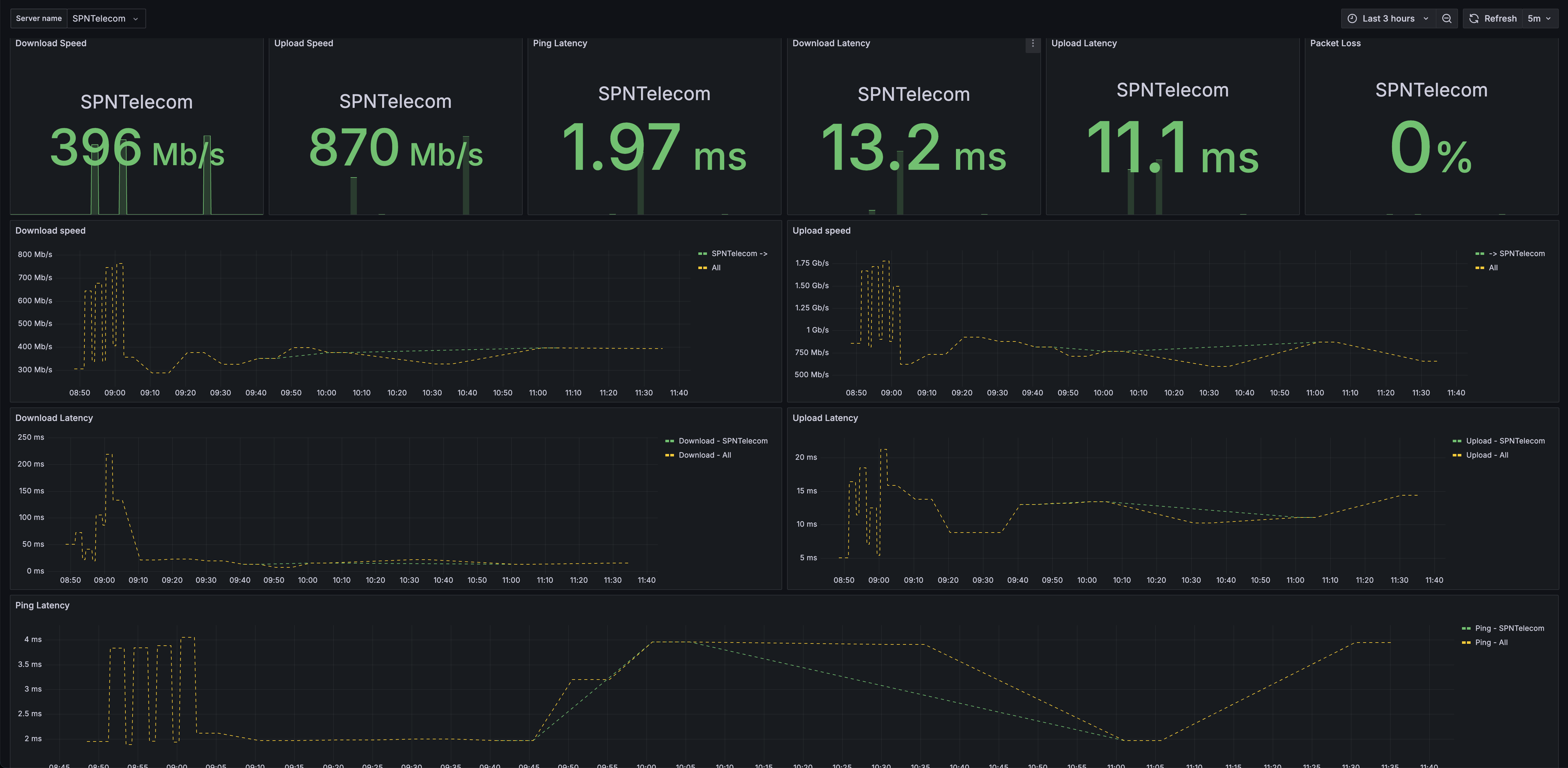The height and width of the screenshot is (768, 1568).
Task: Click the yellow swatch beside 'Upload - All'
Action: pos(1457,455)
